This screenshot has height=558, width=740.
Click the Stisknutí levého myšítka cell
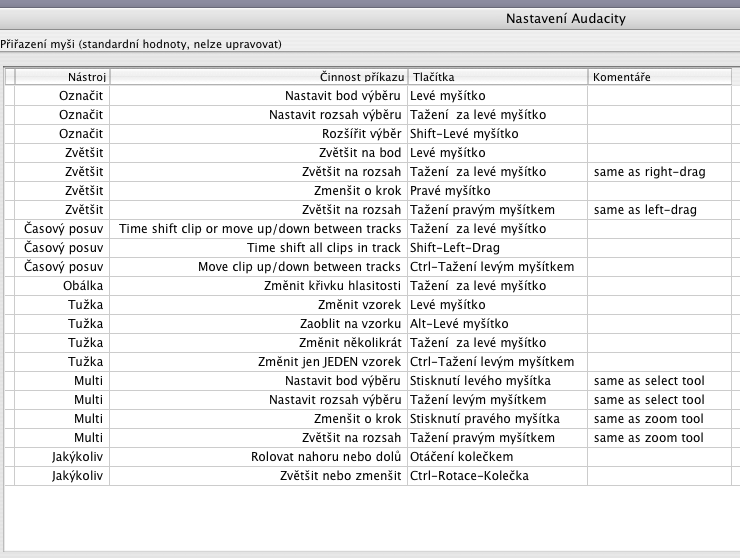(x=498, y=380)
